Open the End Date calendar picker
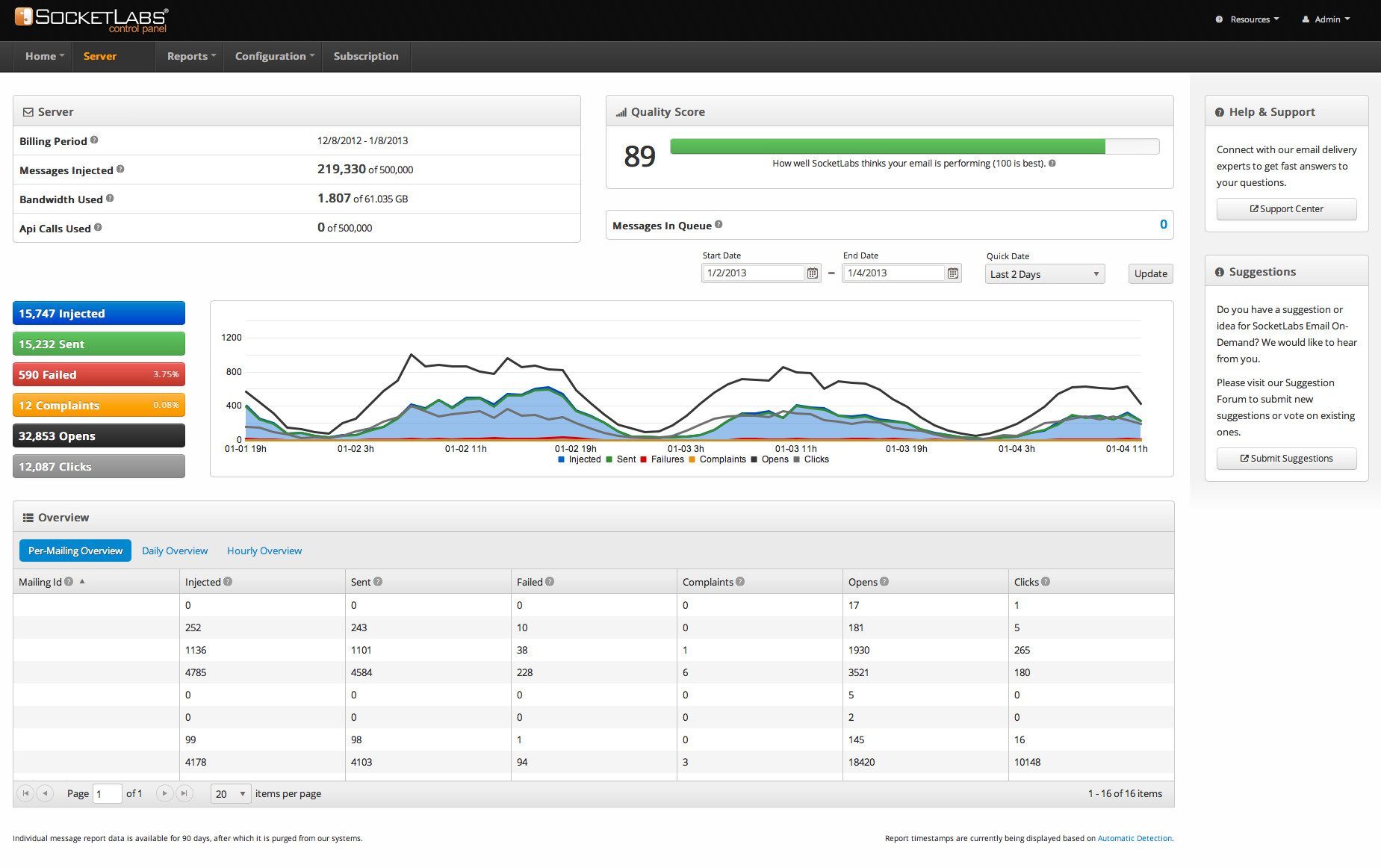Viewport: 1381px width, 868px height. click(x=953, y=273)
